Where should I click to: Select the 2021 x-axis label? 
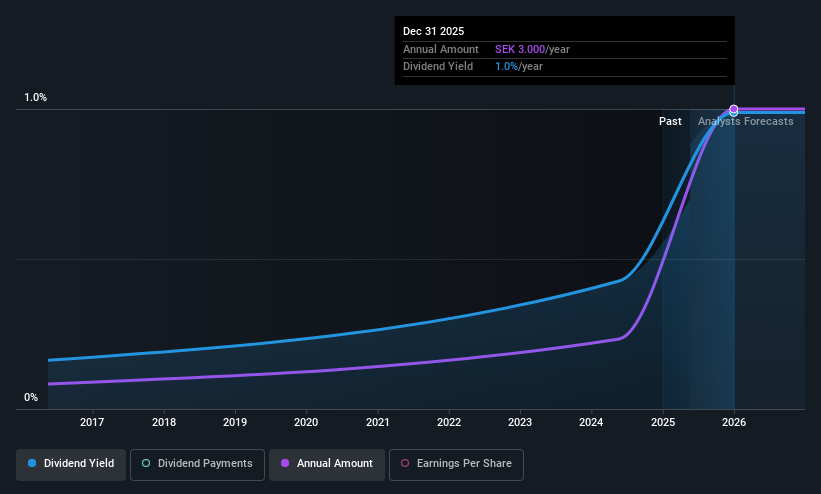coord(378,422)
